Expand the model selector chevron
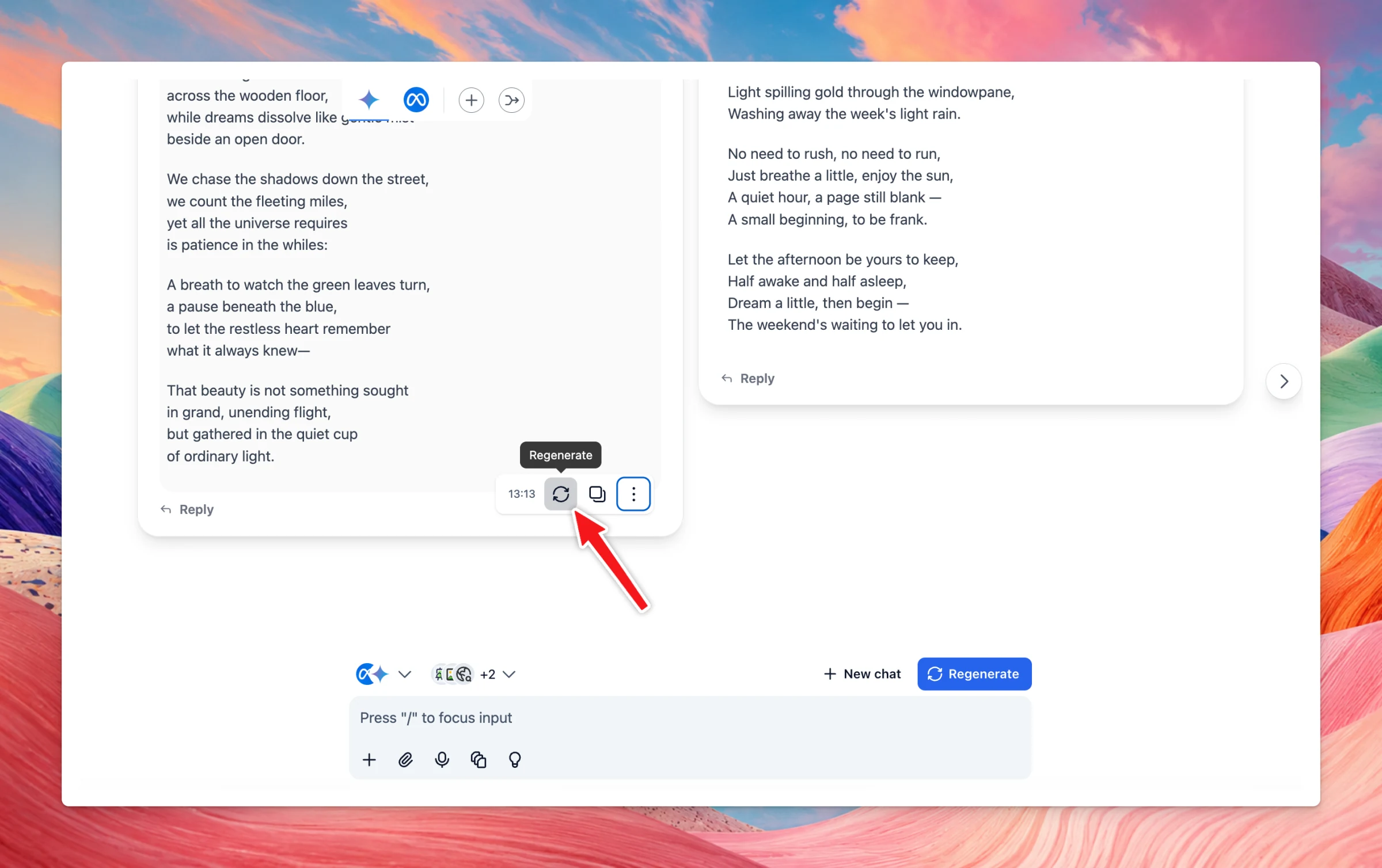Screen dimensions: 1382x868 pos(405,674)
